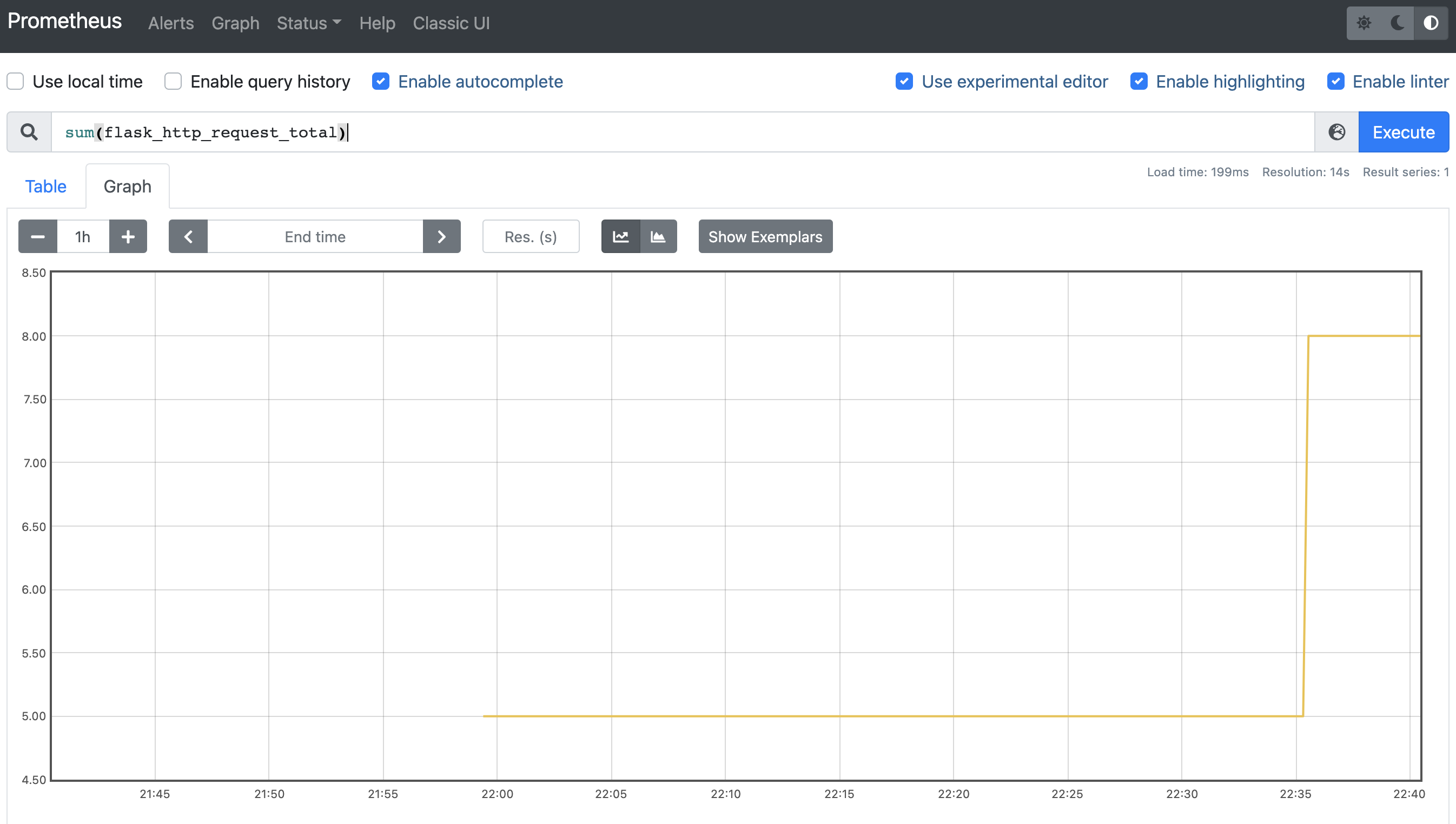Open the Status dropdown menu
Image resolution: width=1456 pixels, height=824 pixels.
[308, 23]
